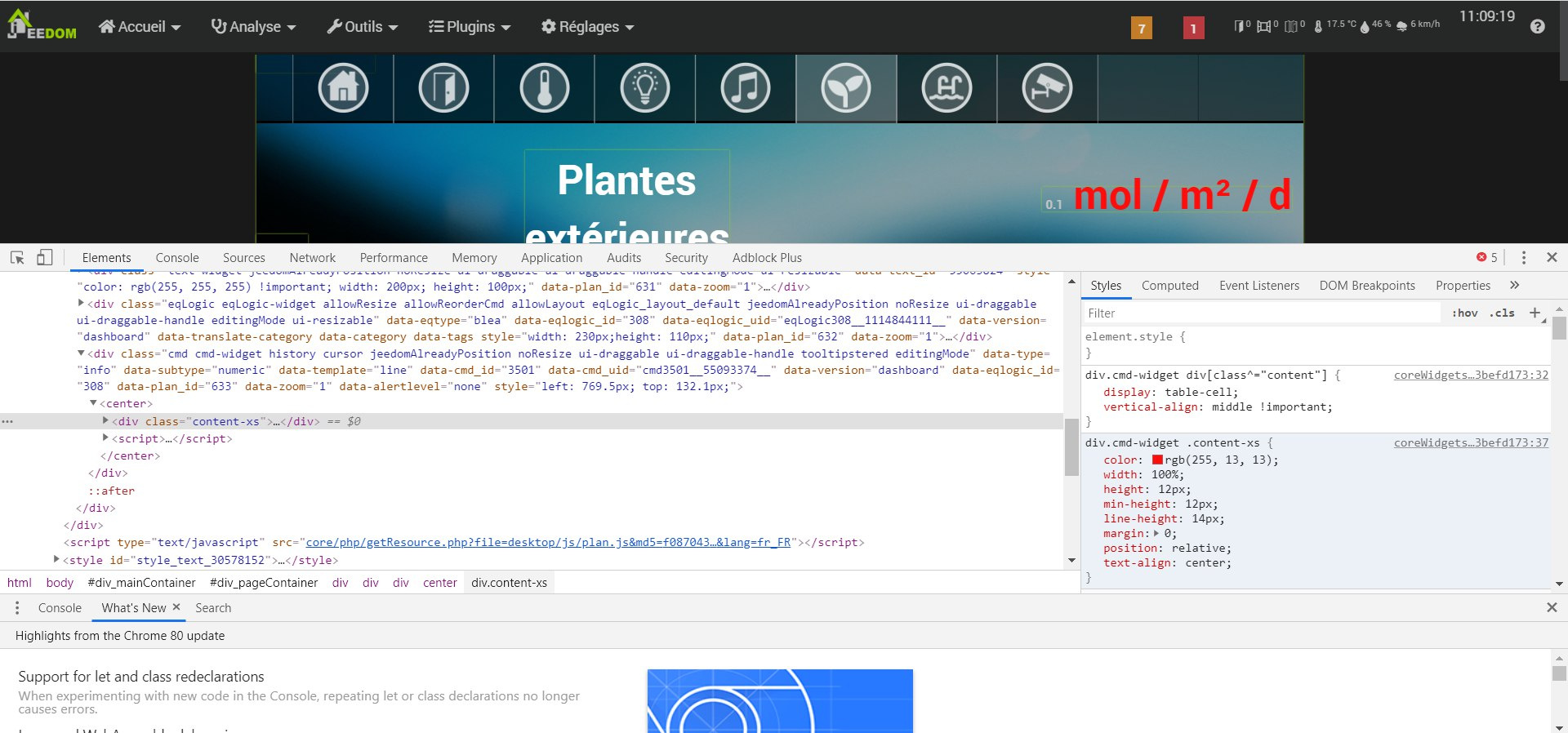Switch to the Sources tab
Image resolution: width=1568 pixels, height=733 pixels.
243,257
